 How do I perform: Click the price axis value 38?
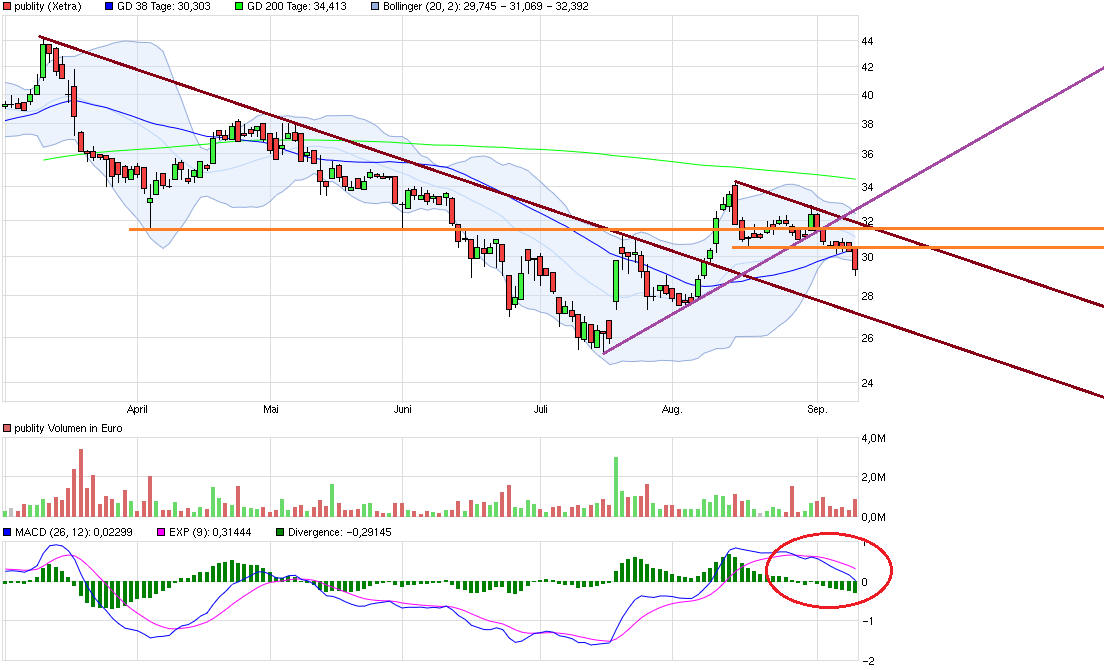coord(867,125)
